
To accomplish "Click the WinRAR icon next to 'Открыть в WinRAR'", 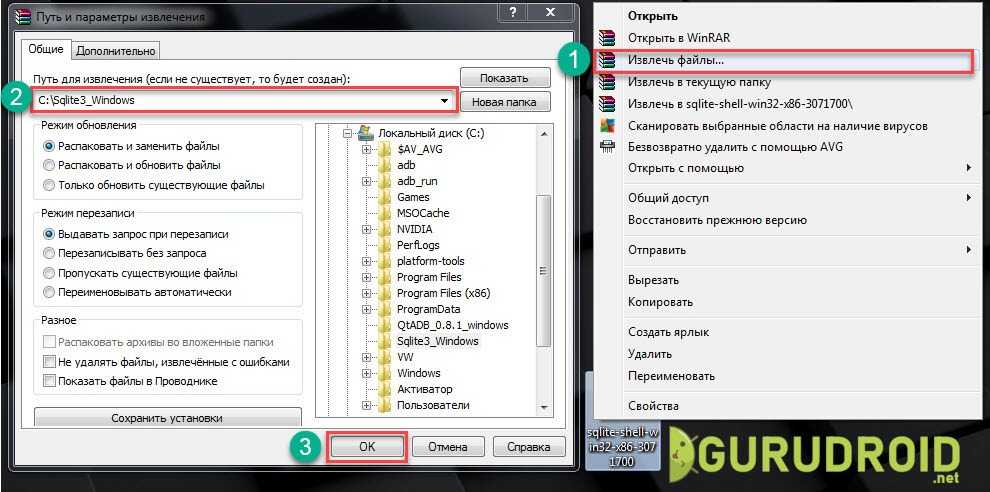I will point(607,38).
